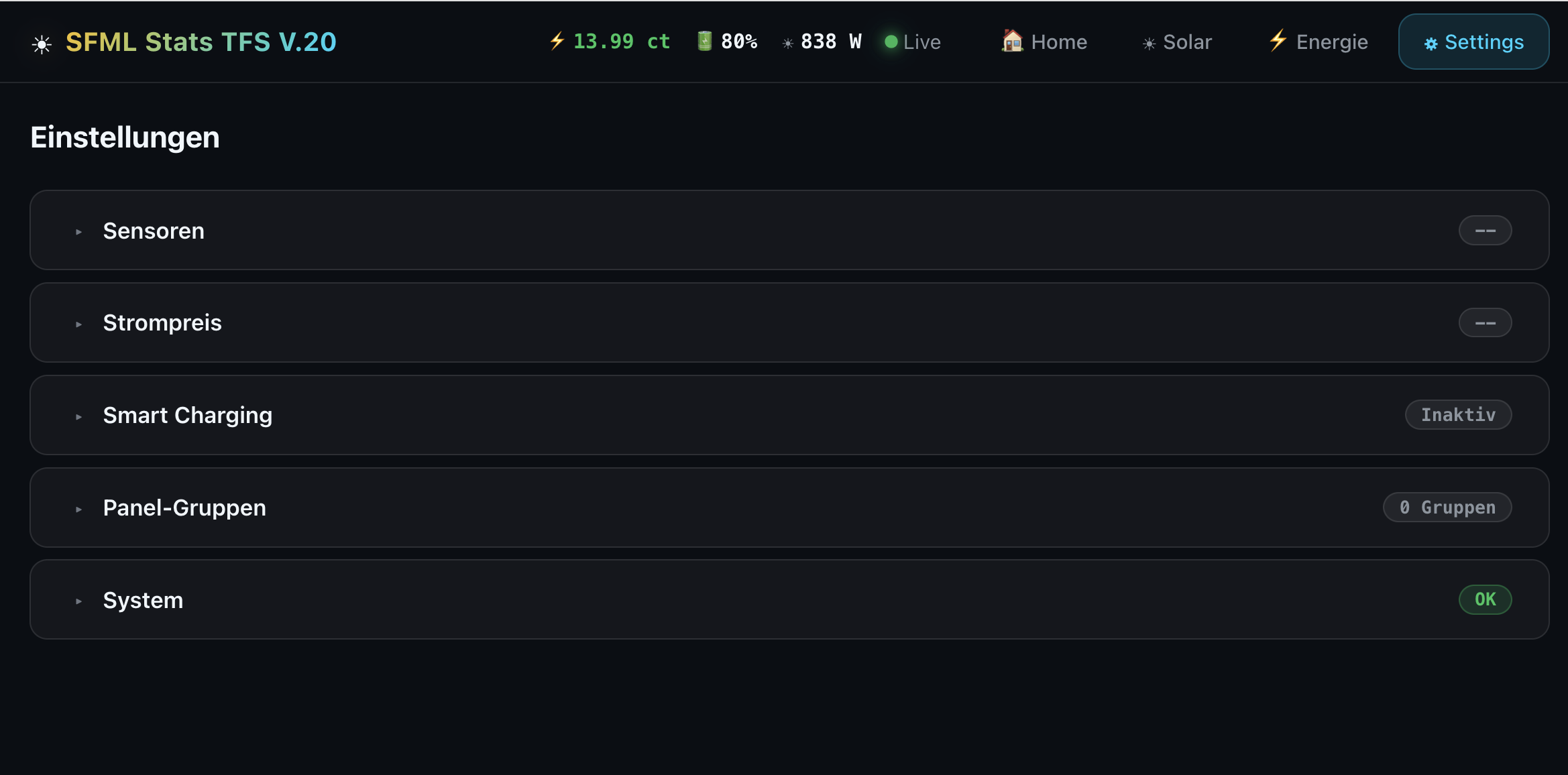Click the Sensoren status dash badge
This screenshot has height=775, width=1568.
coord(1485,231)
